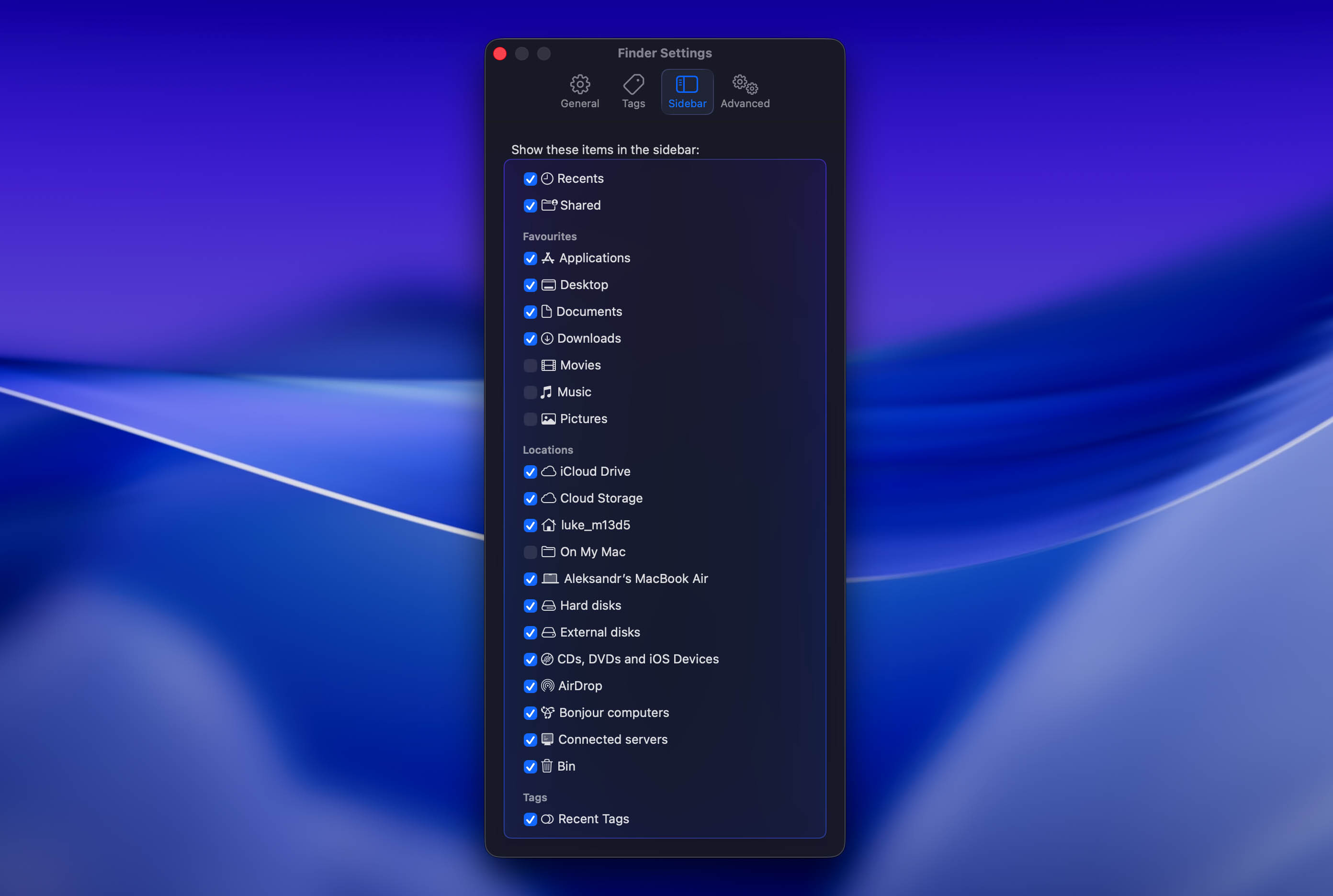Enable the Music checkbox
This screenshot has height=896, width=1333.
[x=530, y=392]
